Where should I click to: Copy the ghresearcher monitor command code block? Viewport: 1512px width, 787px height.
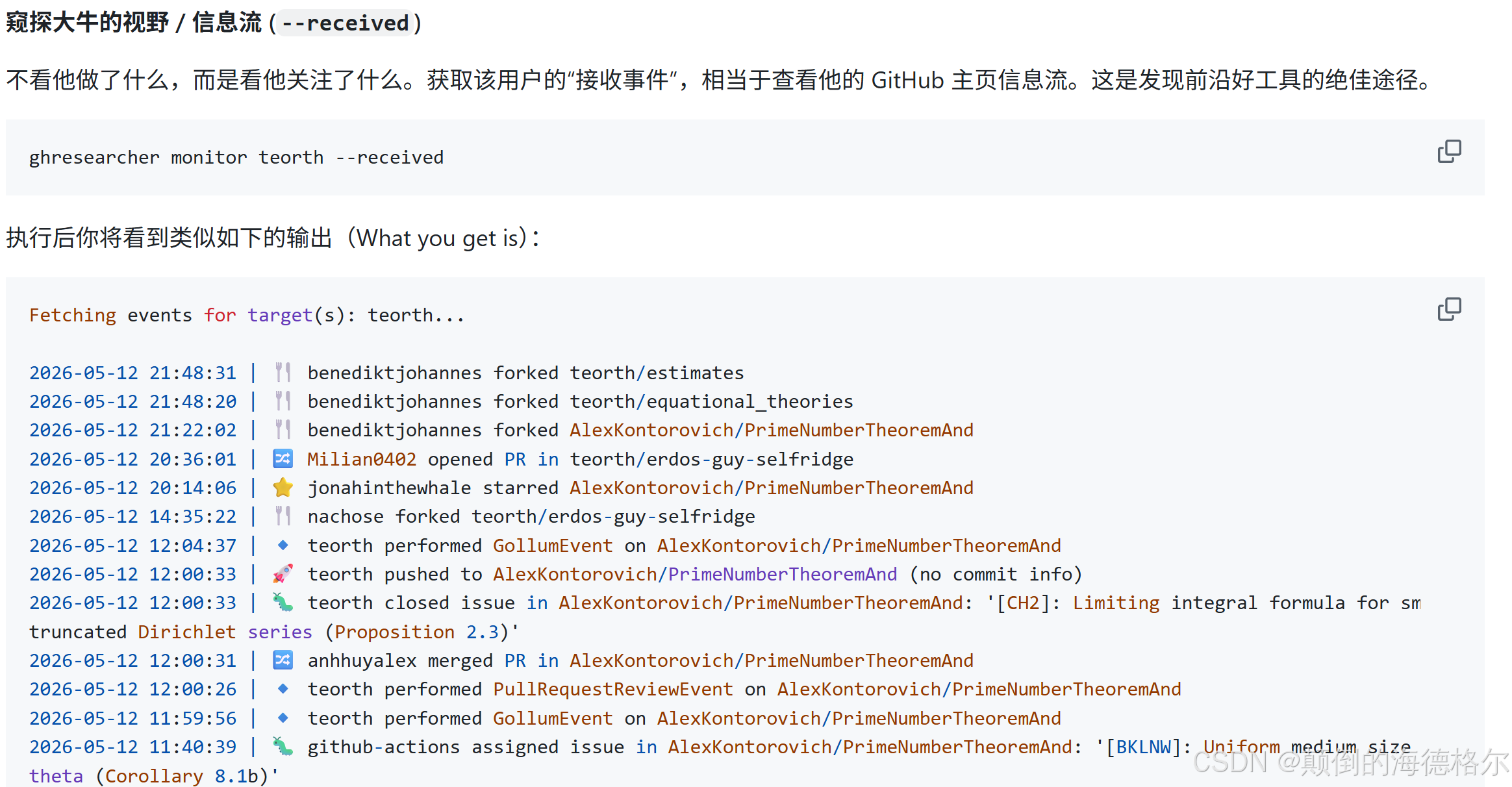point(1449,151)
